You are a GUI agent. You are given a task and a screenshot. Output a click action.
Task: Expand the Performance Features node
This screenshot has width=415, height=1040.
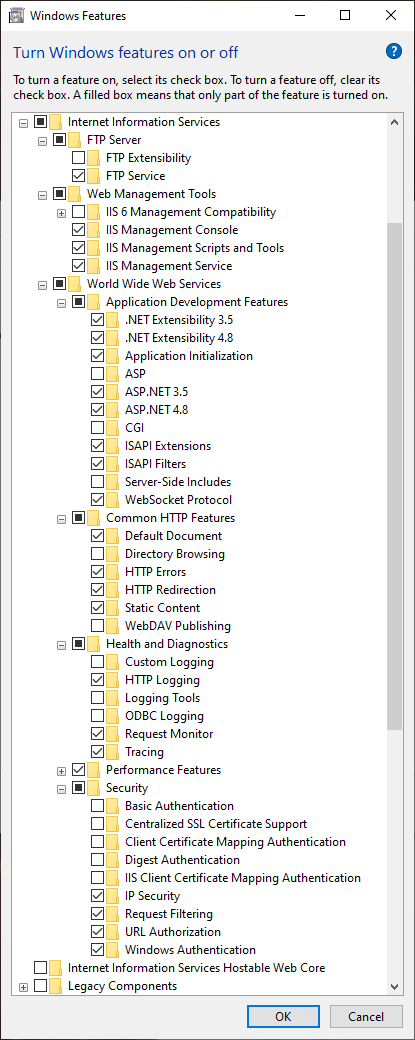[62, 771]
